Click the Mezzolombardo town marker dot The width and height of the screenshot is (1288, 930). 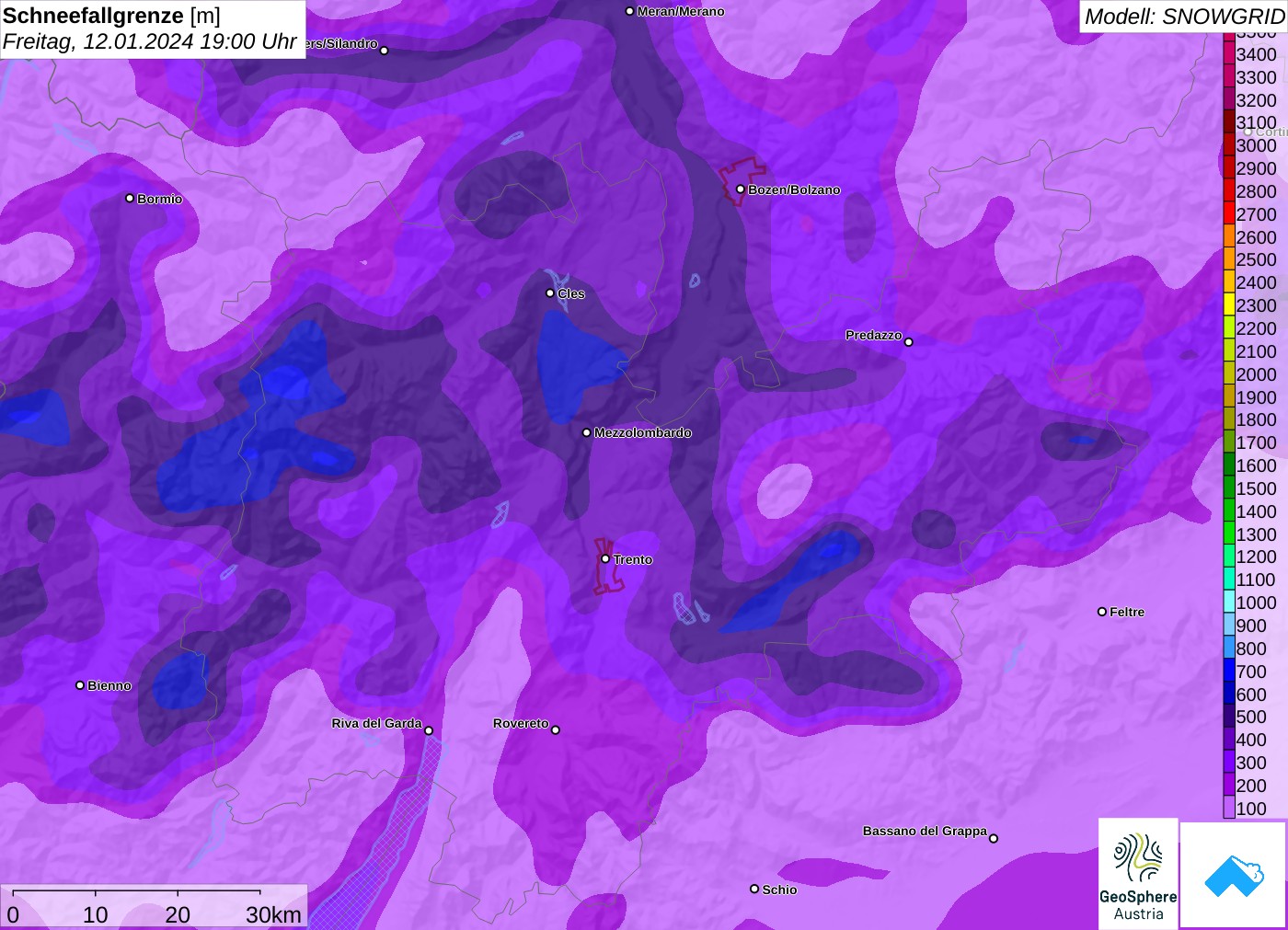[587, 431]
